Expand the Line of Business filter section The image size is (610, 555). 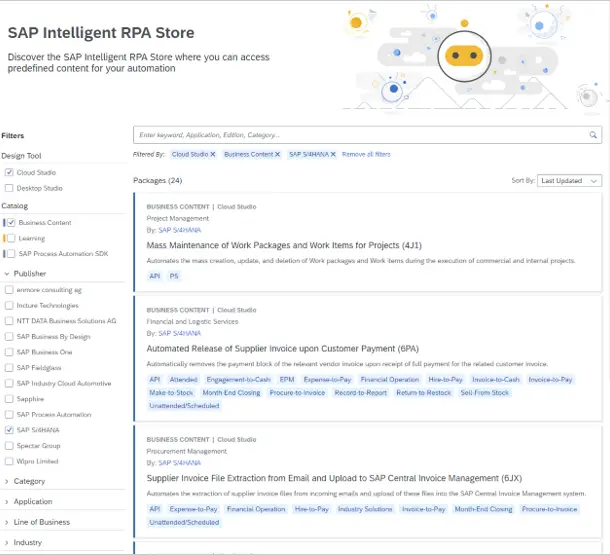7,522
